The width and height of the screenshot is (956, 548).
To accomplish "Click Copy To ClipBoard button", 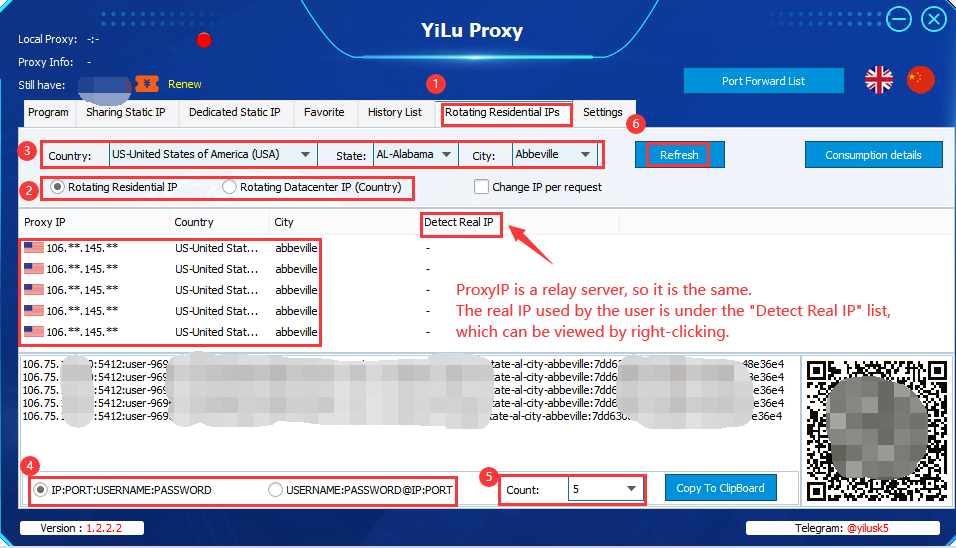I will coord(720,488).
